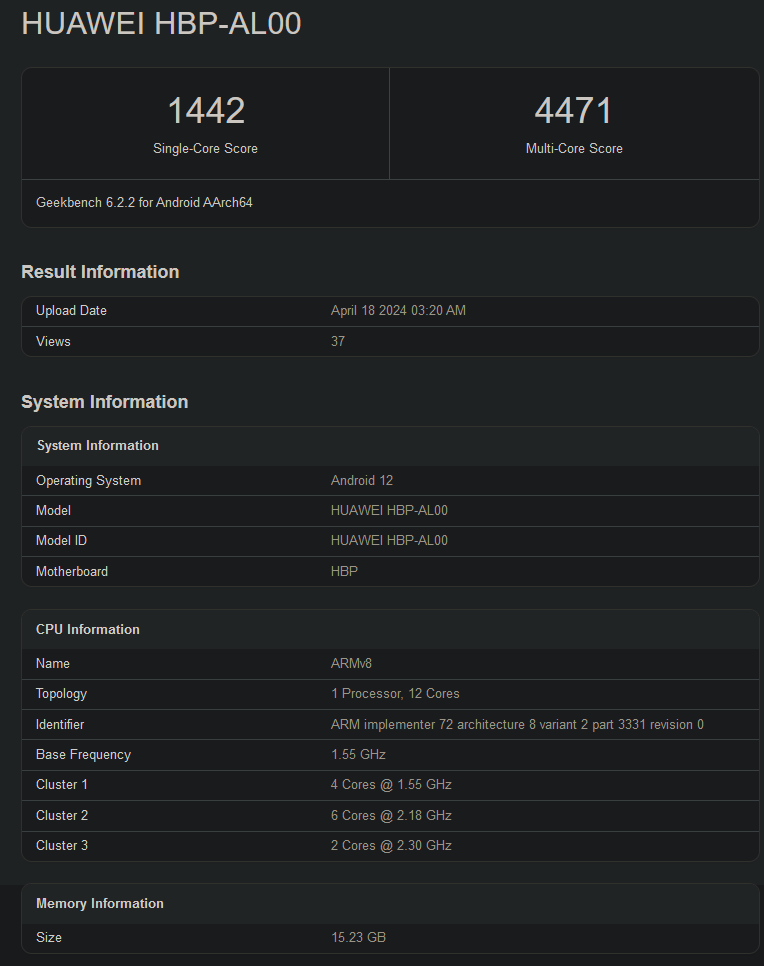
Task: Click the Geekbench 6.2.2 version text
Action: click(x=144, y=202)
